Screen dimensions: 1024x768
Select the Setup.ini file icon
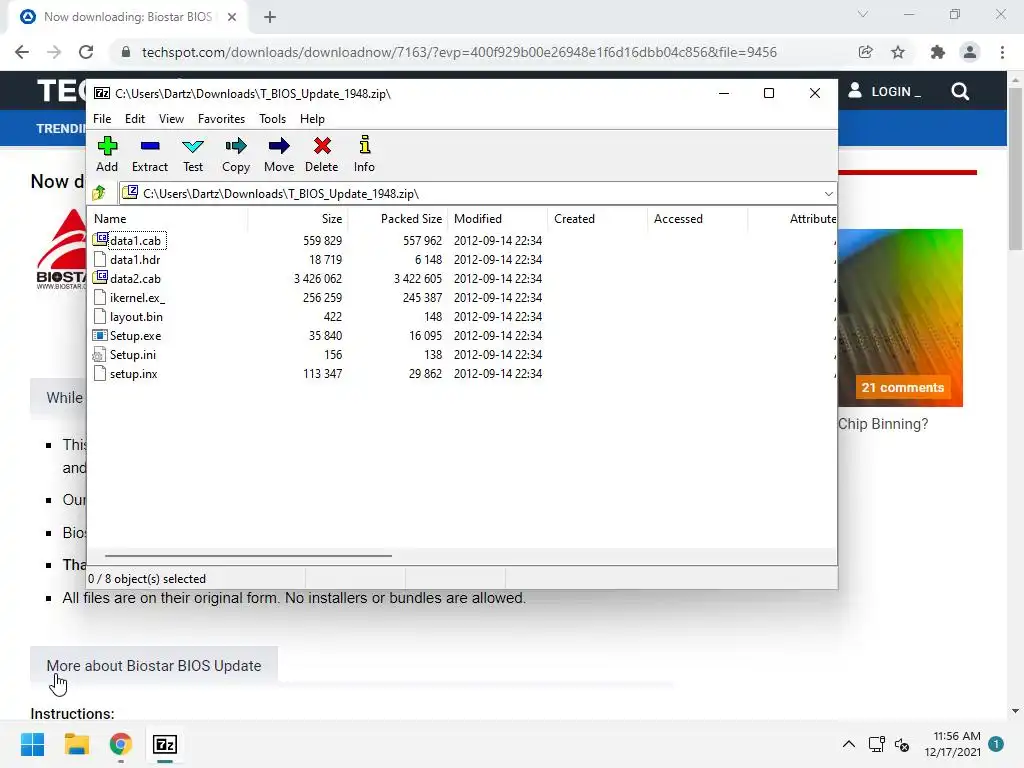click(100, 355)
